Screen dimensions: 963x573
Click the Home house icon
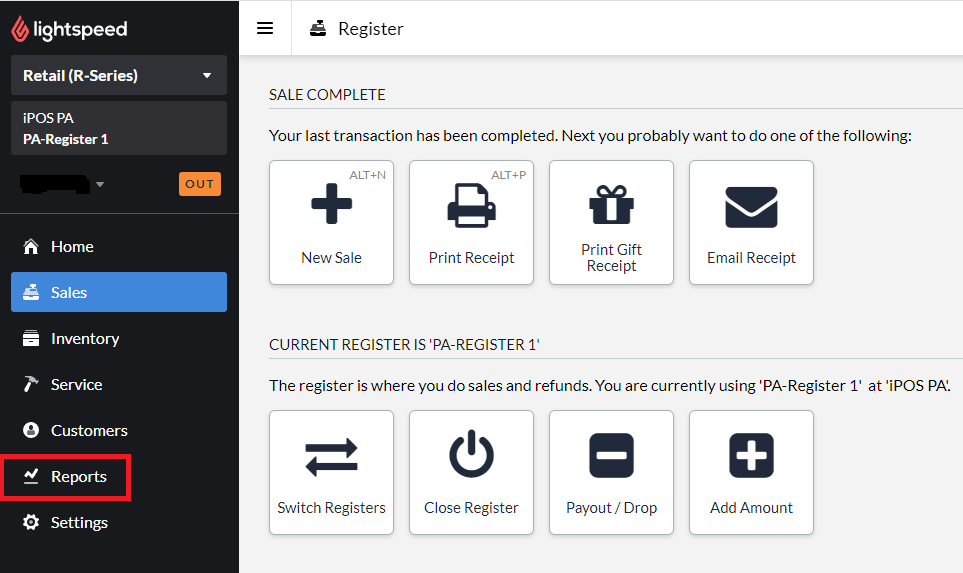point(31,246)
